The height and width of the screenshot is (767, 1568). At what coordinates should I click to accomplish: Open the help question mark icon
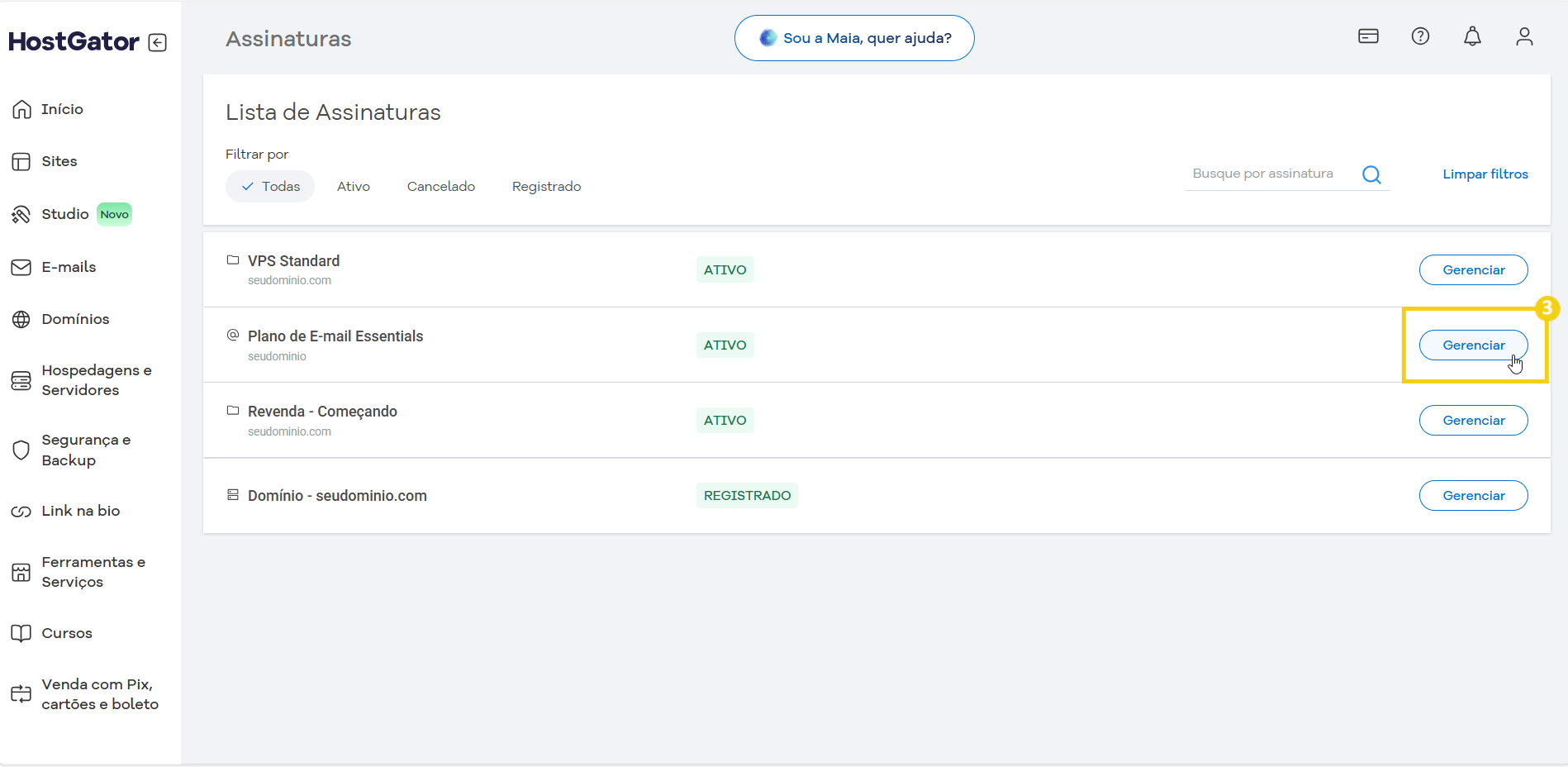1420,36
